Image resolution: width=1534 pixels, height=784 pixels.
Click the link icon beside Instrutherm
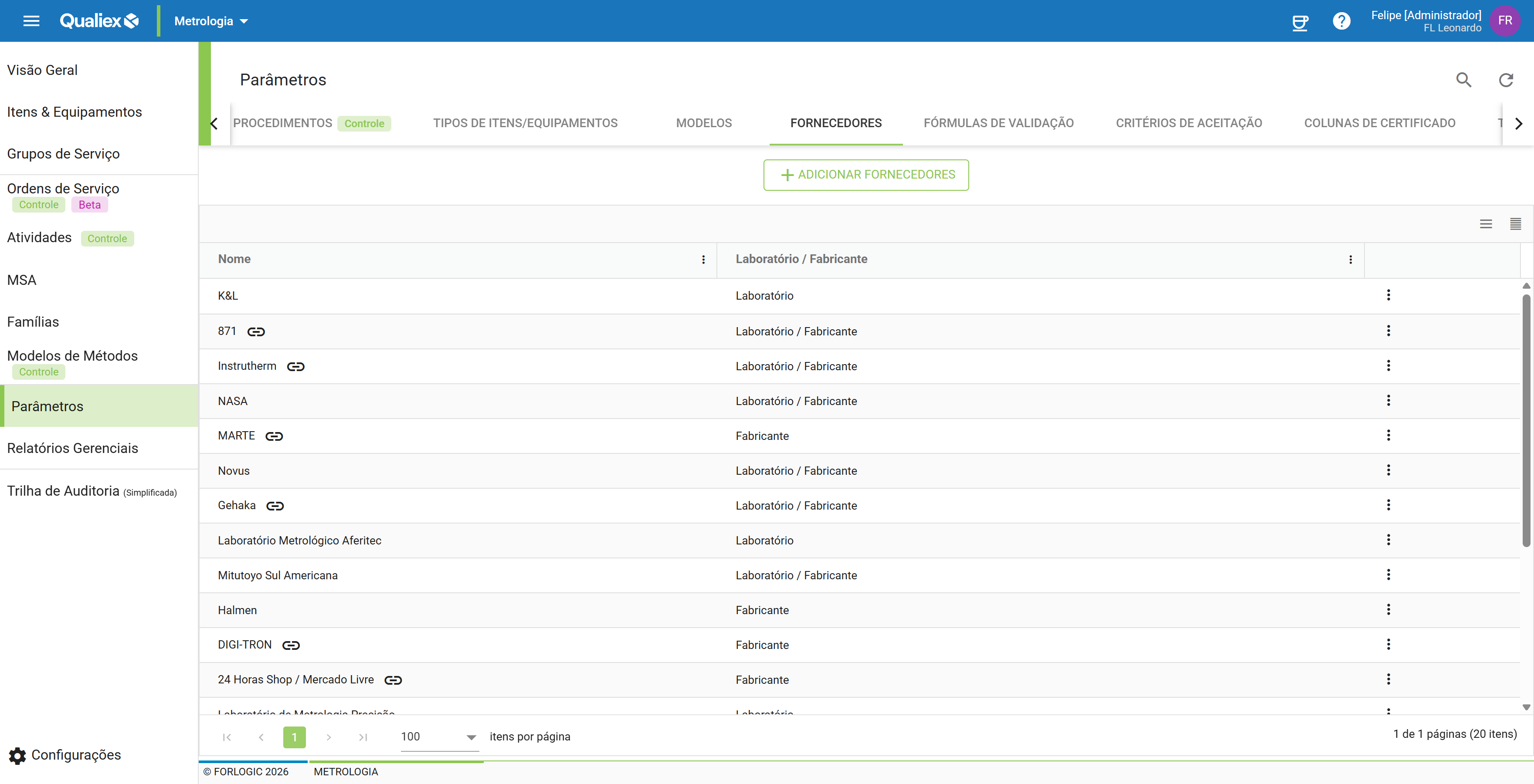coord(295,367)
